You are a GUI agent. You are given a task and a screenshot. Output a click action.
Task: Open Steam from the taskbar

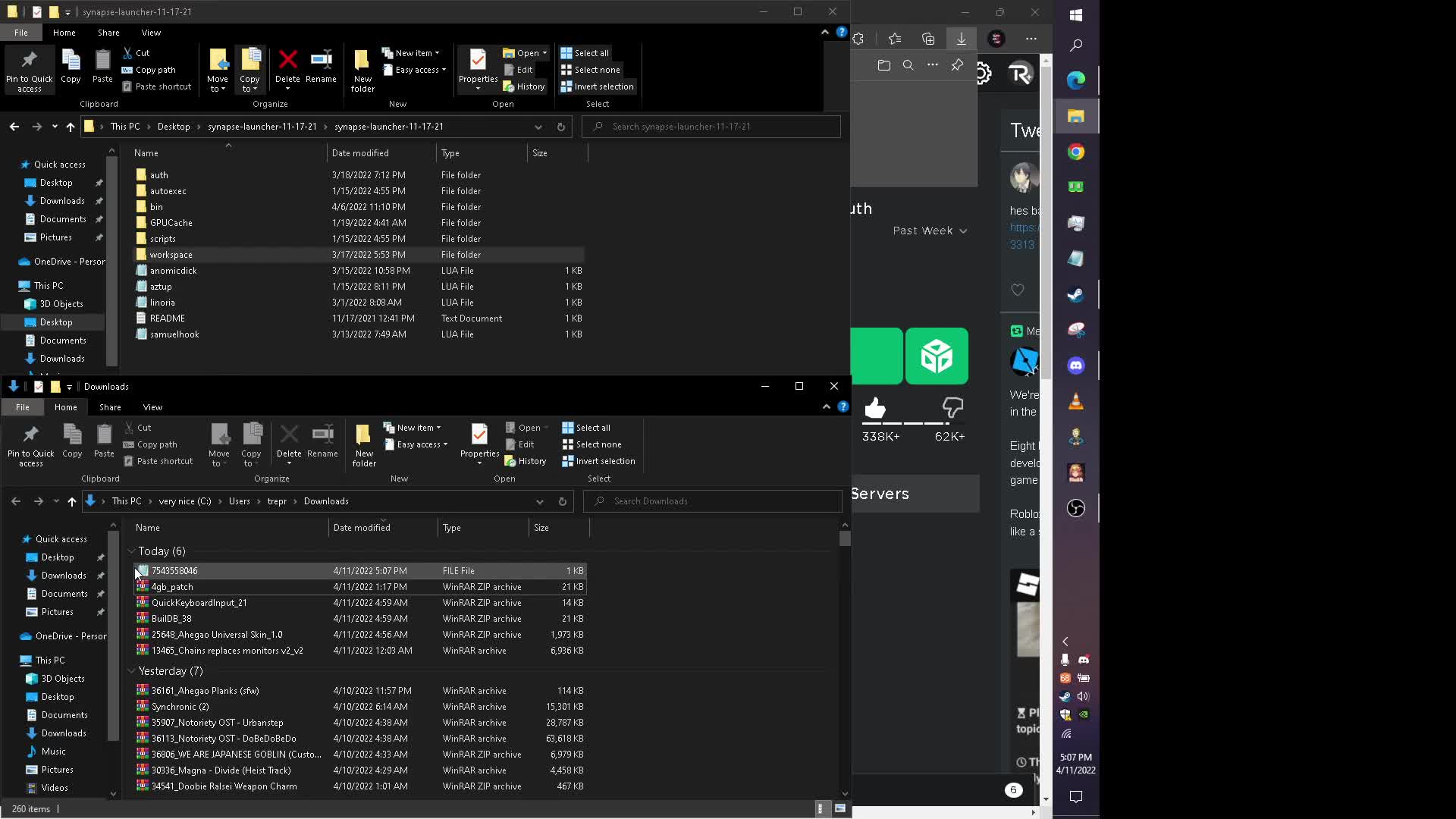coord(1076,294)
